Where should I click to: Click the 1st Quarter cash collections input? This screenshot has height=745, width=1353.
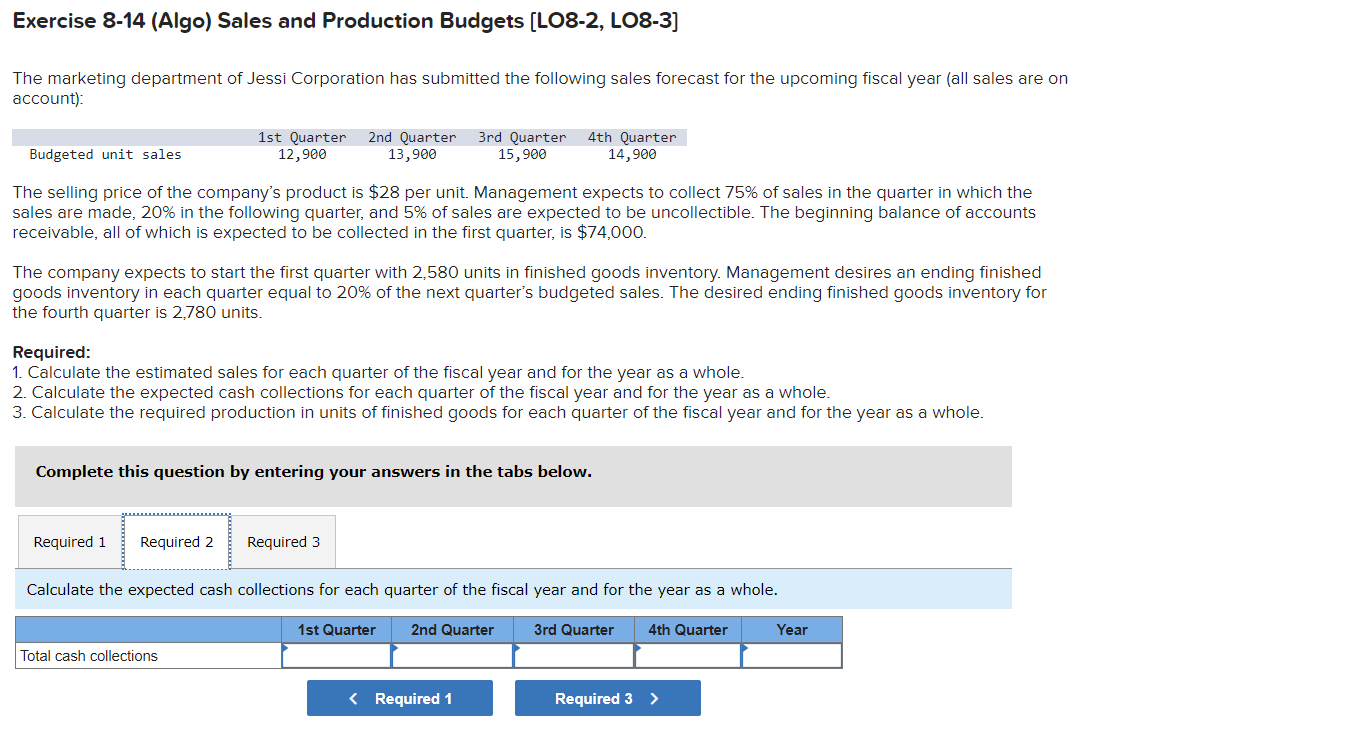point(340,655)
